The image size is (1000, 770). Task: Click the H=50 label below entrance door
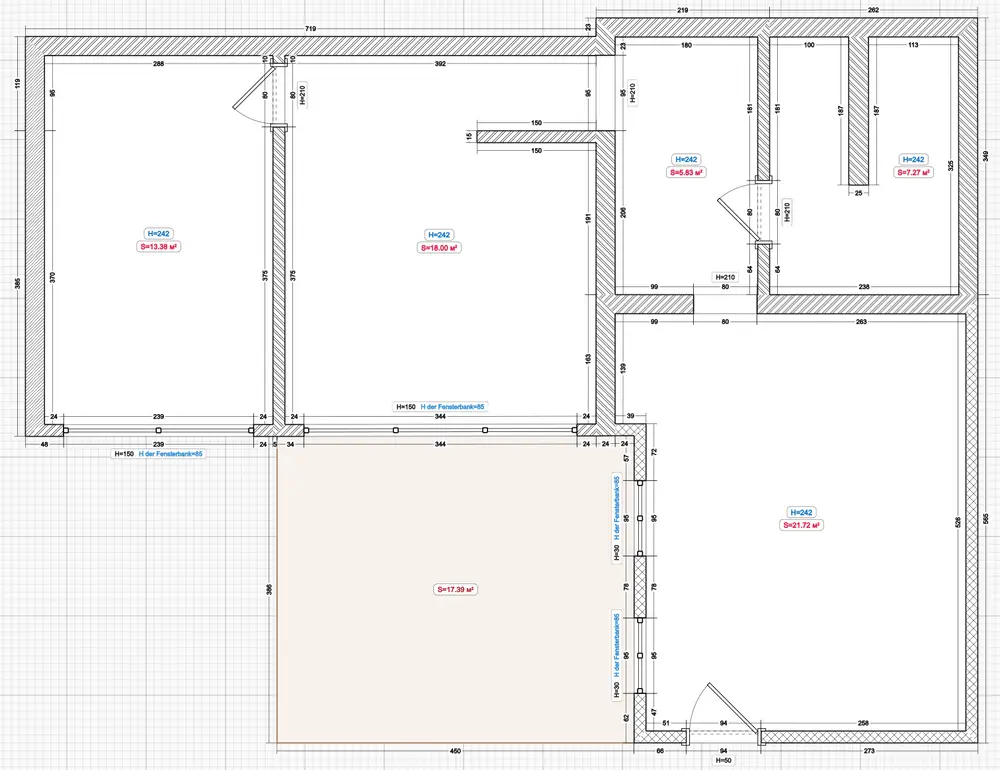pyautogui.click(x=723, y=761)
